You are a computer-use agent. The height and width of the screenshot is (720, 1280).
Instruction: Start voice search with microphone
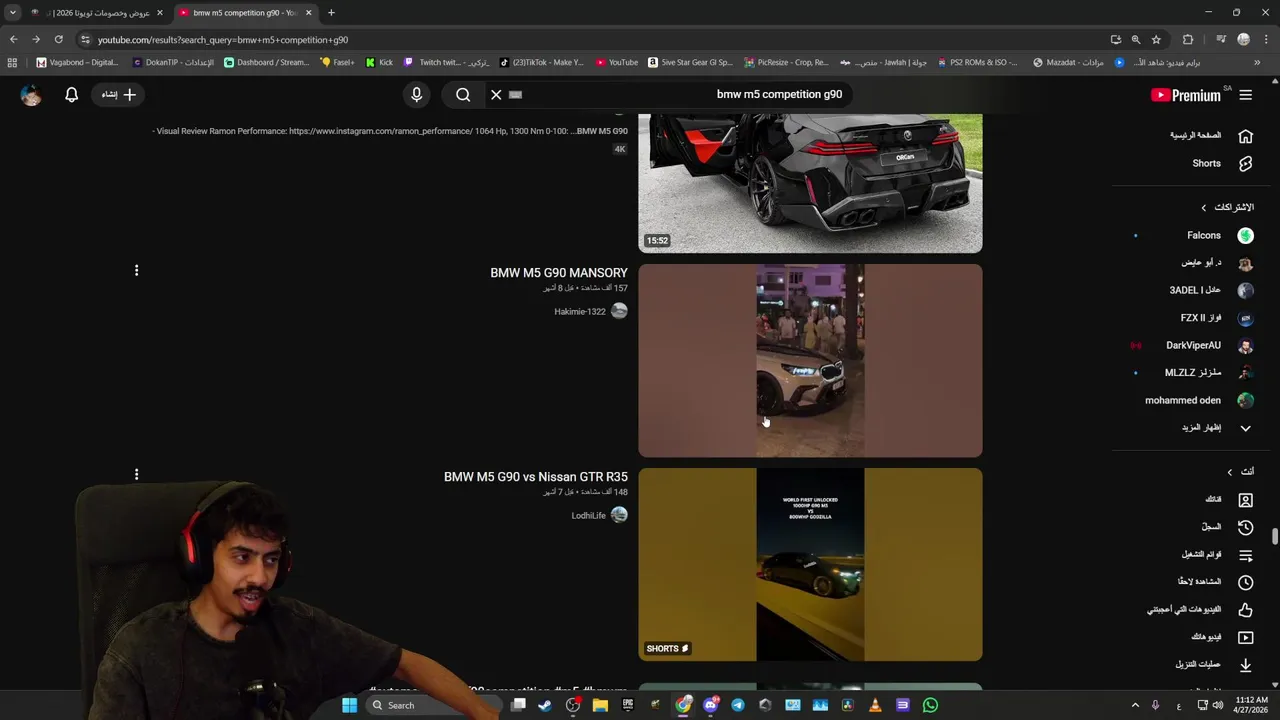pyautogui.click(x=417, y=94)
